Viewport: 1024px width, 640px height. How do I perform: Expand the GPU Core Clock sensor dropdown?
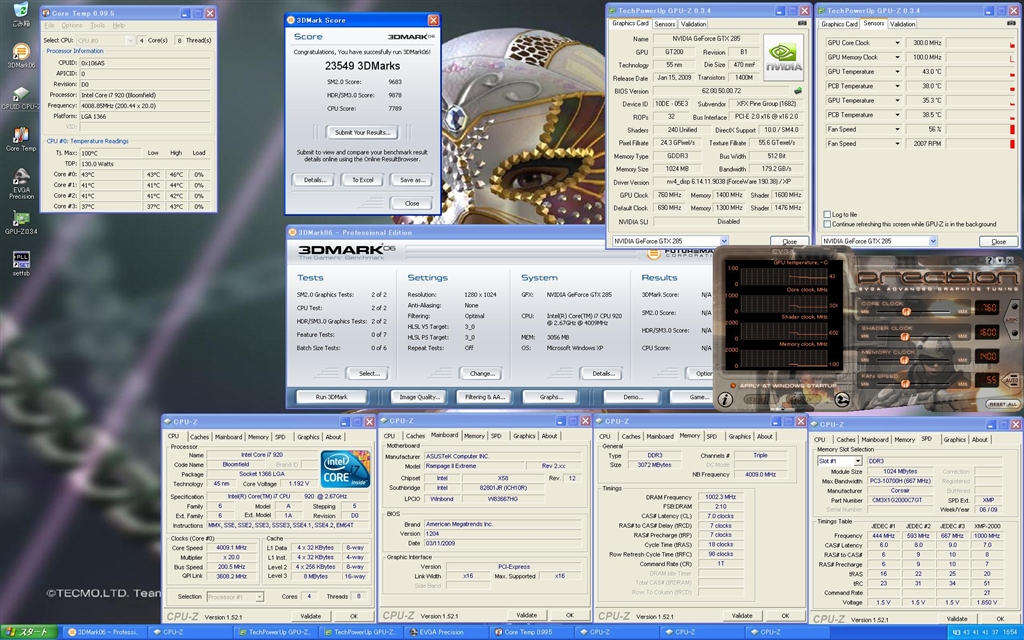(x=897, y=42)
